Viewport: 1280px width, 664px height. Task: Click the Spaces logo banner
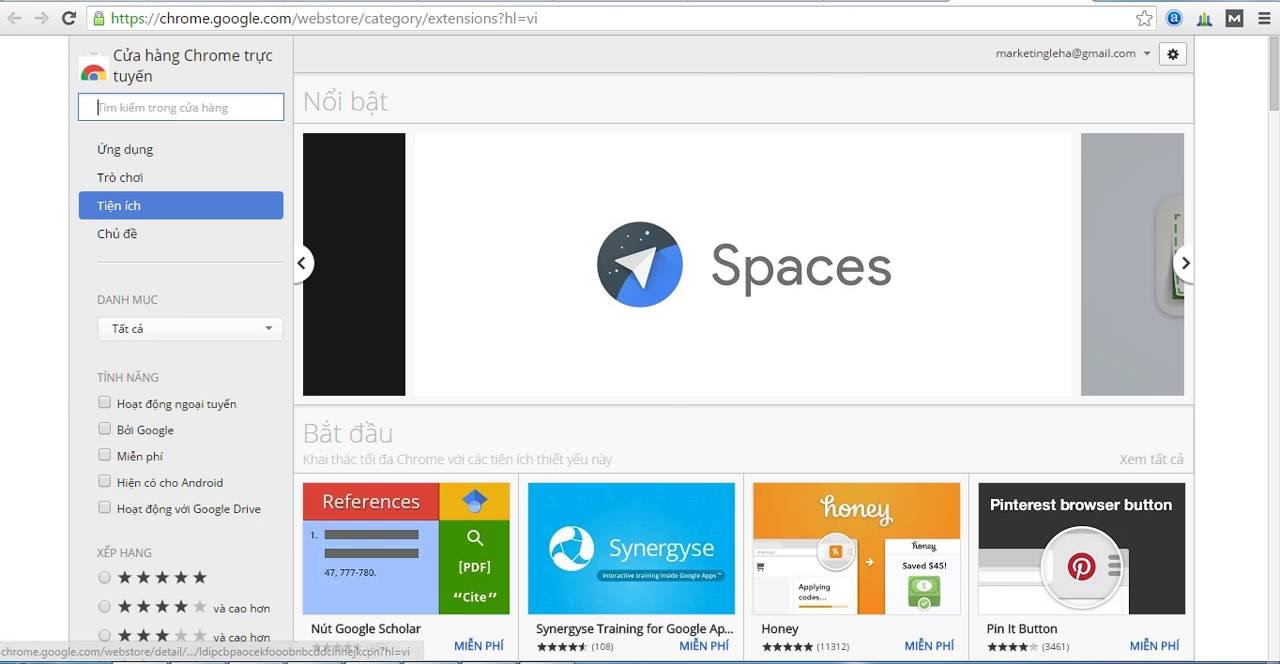click(x=743, y=265)
